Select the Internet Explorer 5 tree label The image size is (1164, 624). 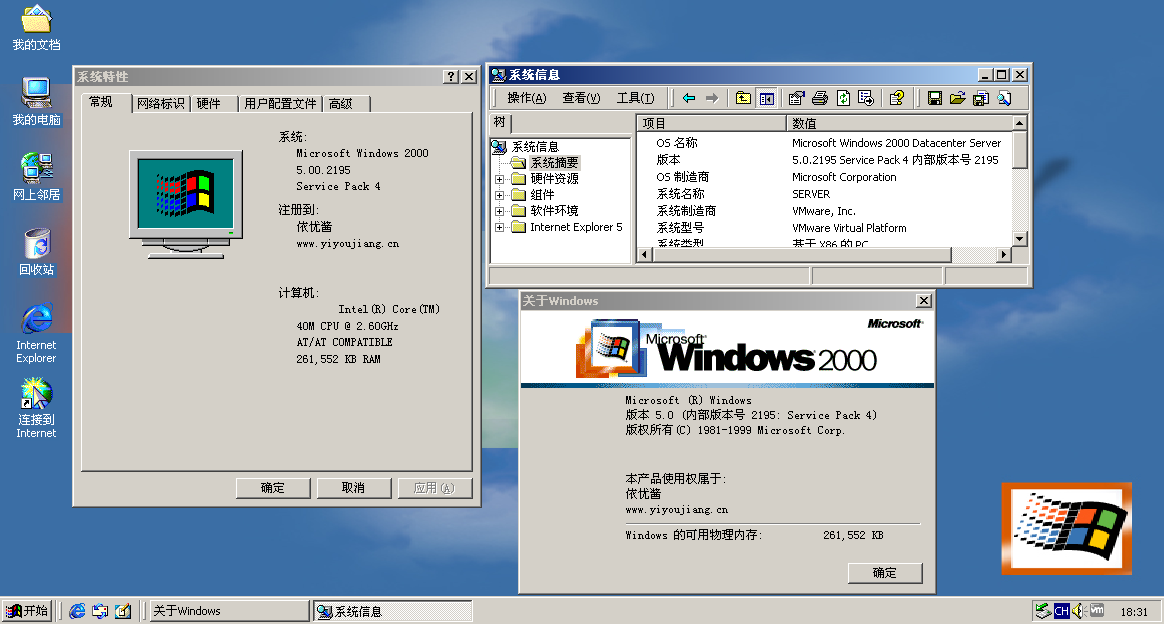click(576, 228)
